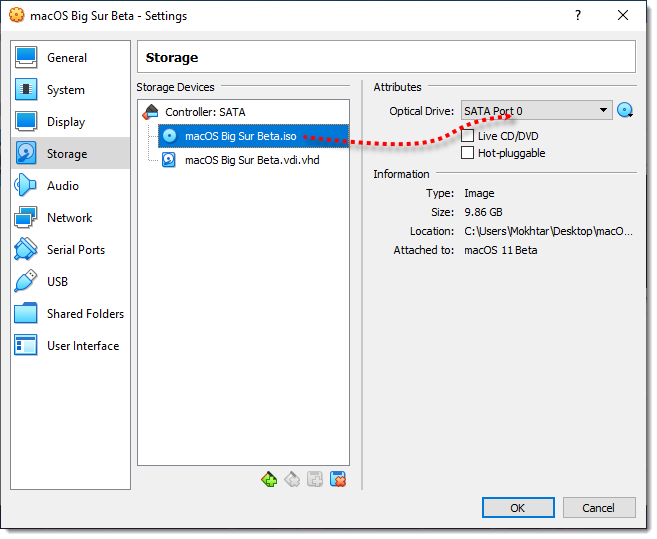Click the choose optical disk file icon

point(625,111)
